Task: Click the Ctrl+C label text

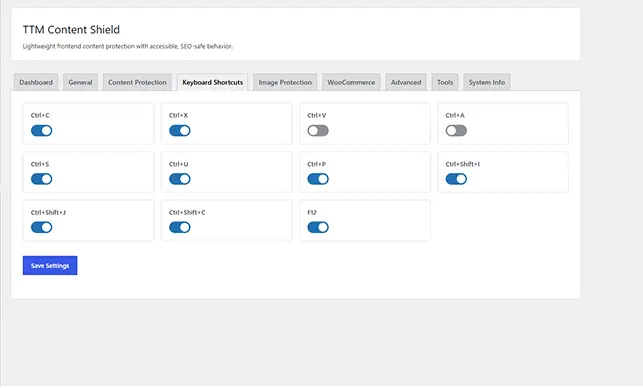Action: click(40, 116)
